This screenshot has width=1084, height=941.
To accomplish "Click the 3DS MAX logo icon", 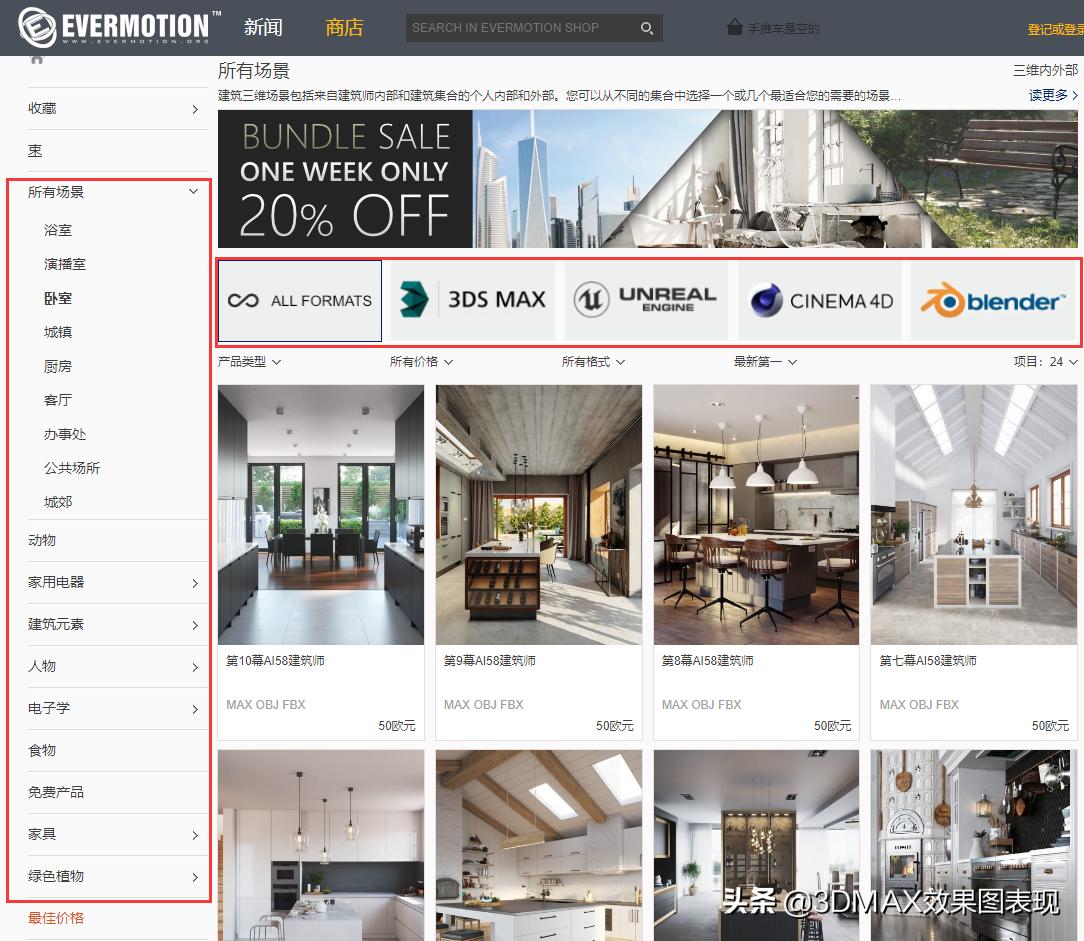I will click(415, 299).
